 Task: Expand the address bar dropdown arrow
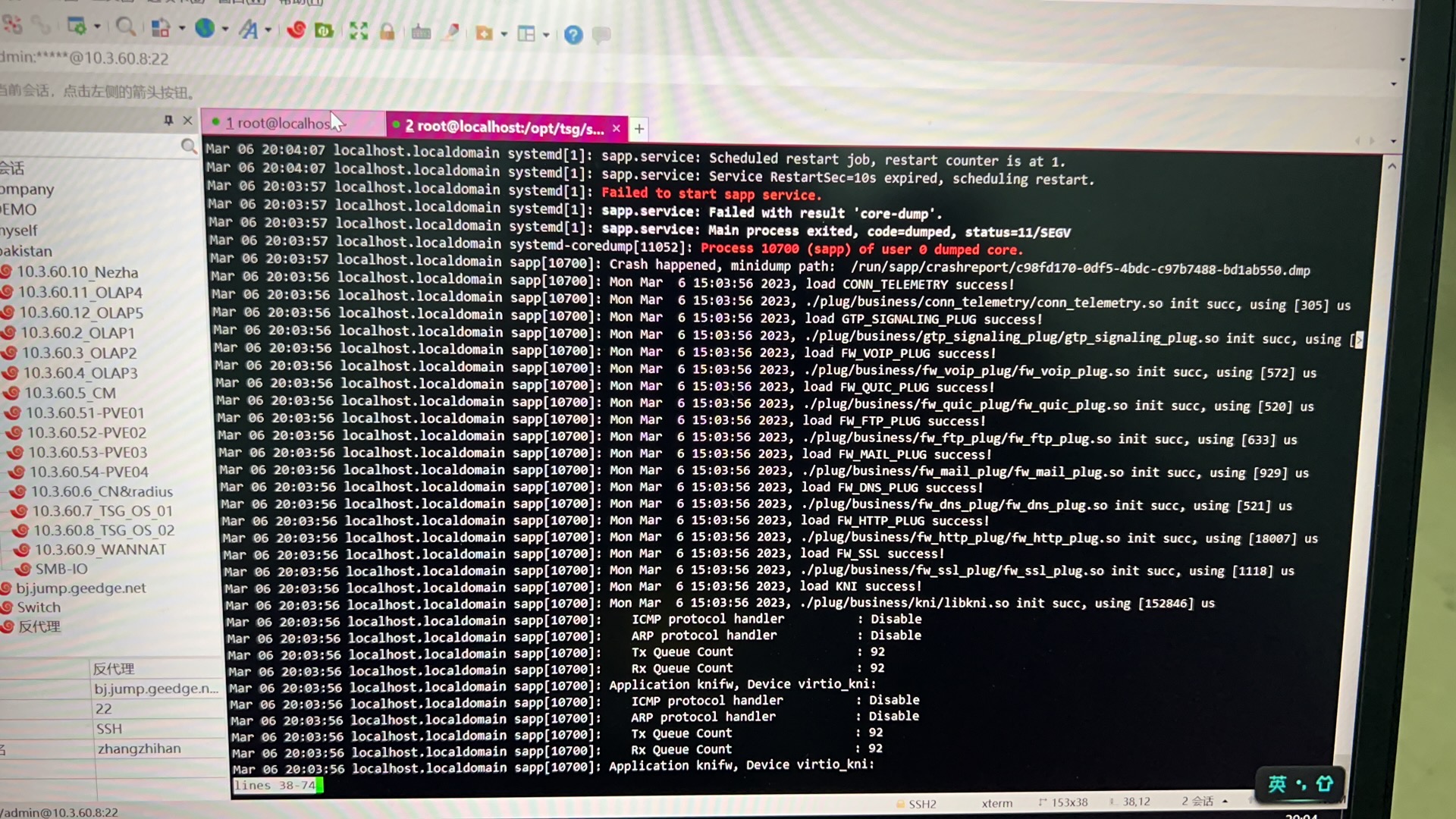pyautogui.click(x=1402, y=59)
